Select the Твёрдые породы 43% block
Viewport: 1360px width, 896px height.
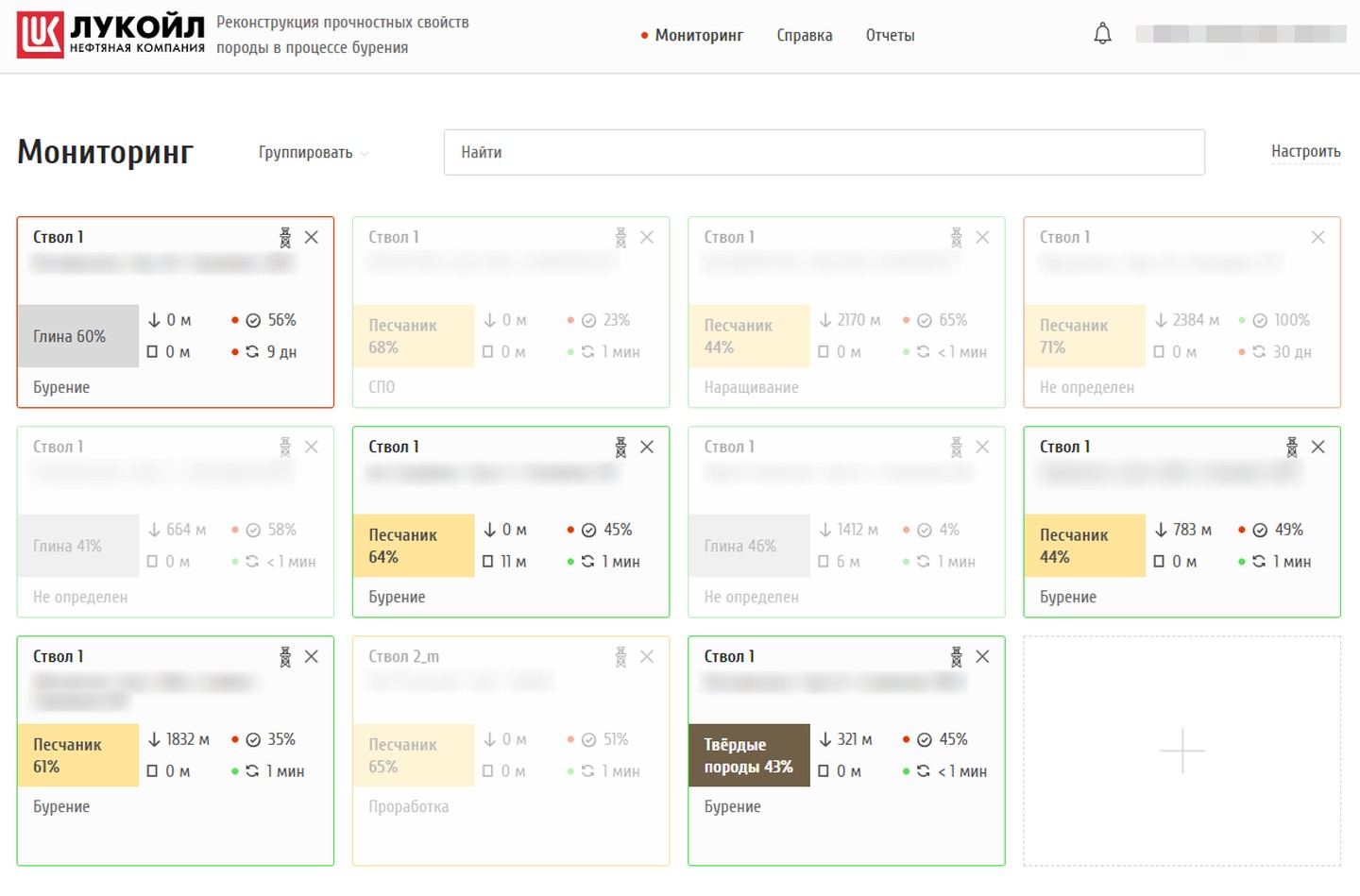(x=750, y=755)
